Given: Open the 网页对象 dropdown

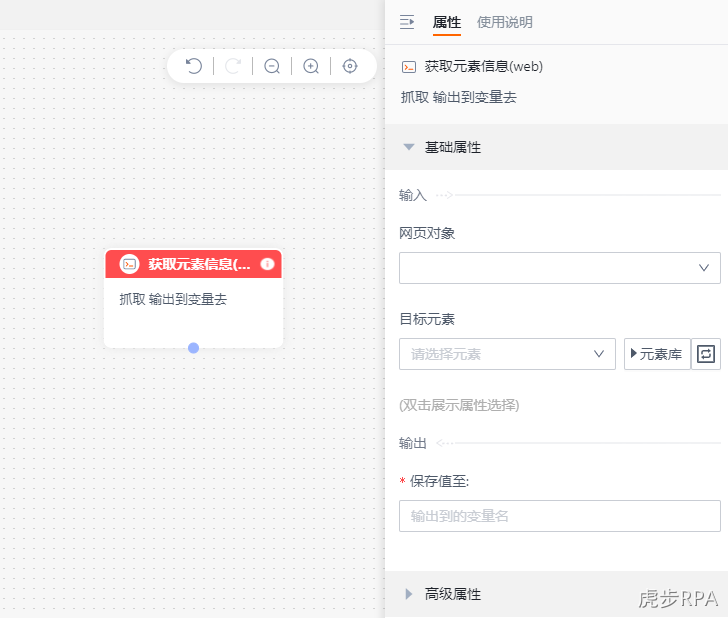Looking at the screenshot, I should [x=560, y=268].
